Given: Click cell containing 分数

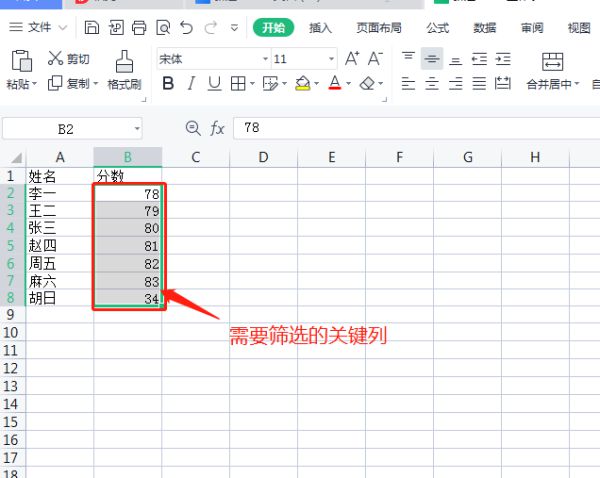Looking at the screenshot, I should pyautogui.click(x=127, y=176).
